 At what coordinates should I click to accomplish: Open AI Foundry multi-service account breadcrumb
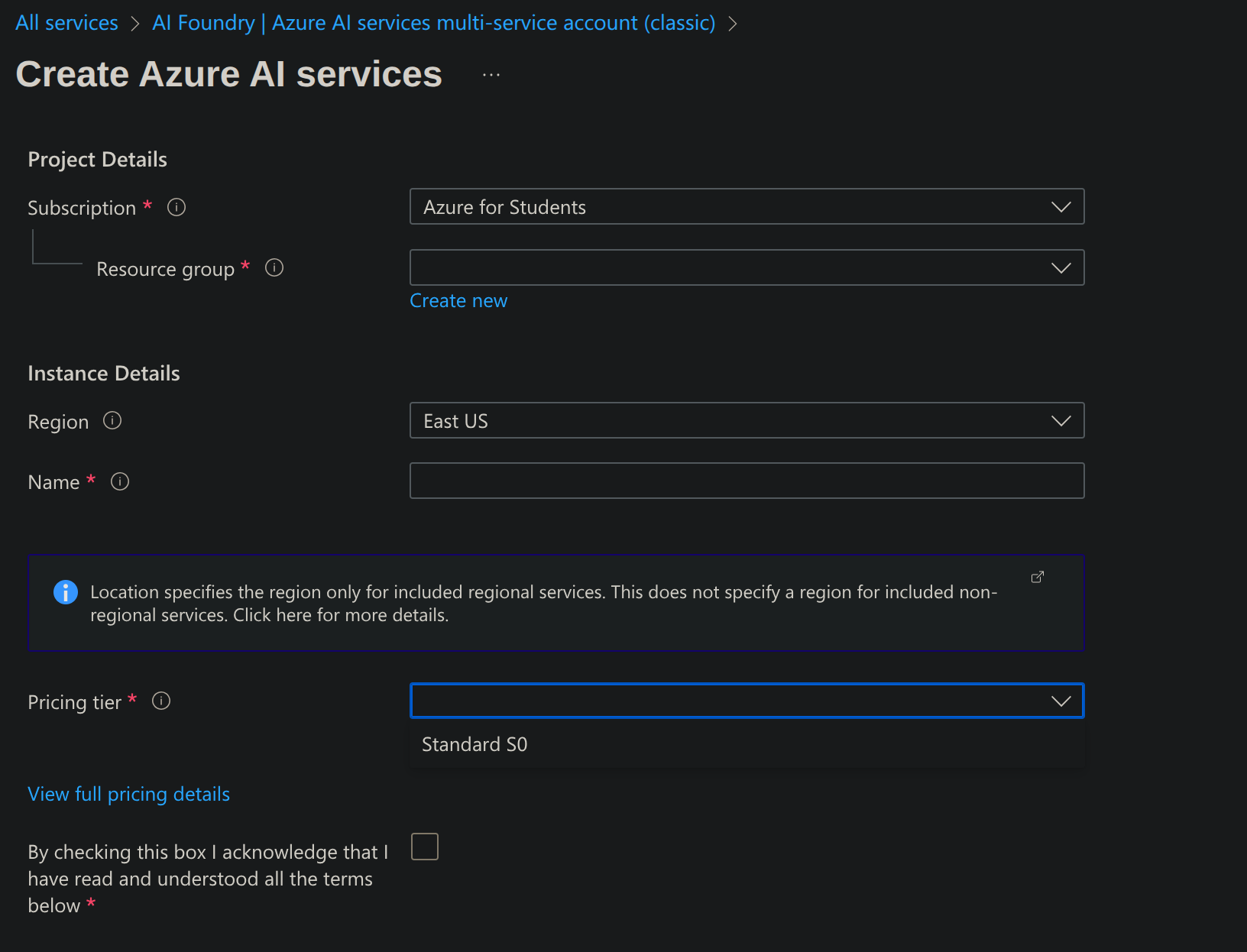pos(433,23)
